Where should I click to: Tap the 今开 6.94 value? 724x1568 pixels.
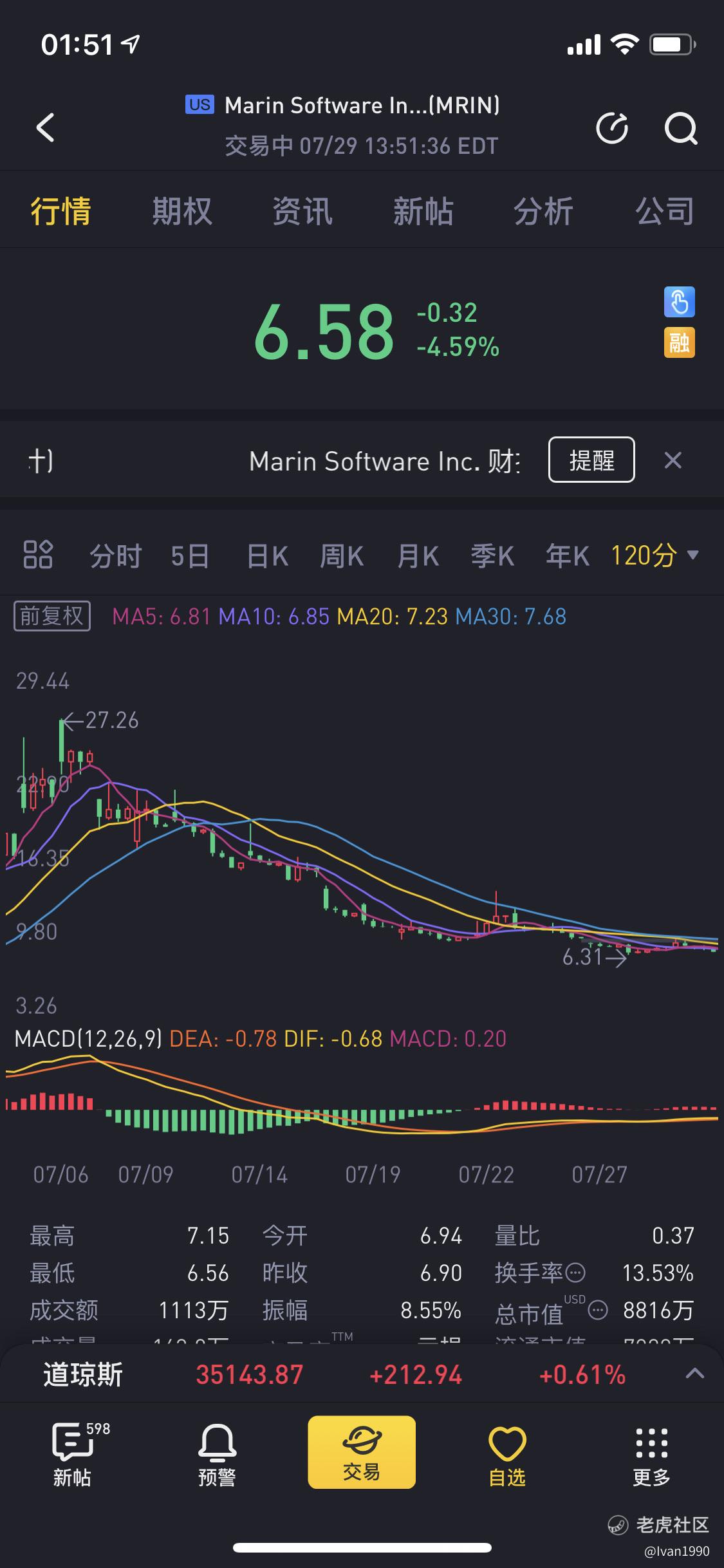pos(441,1235)
